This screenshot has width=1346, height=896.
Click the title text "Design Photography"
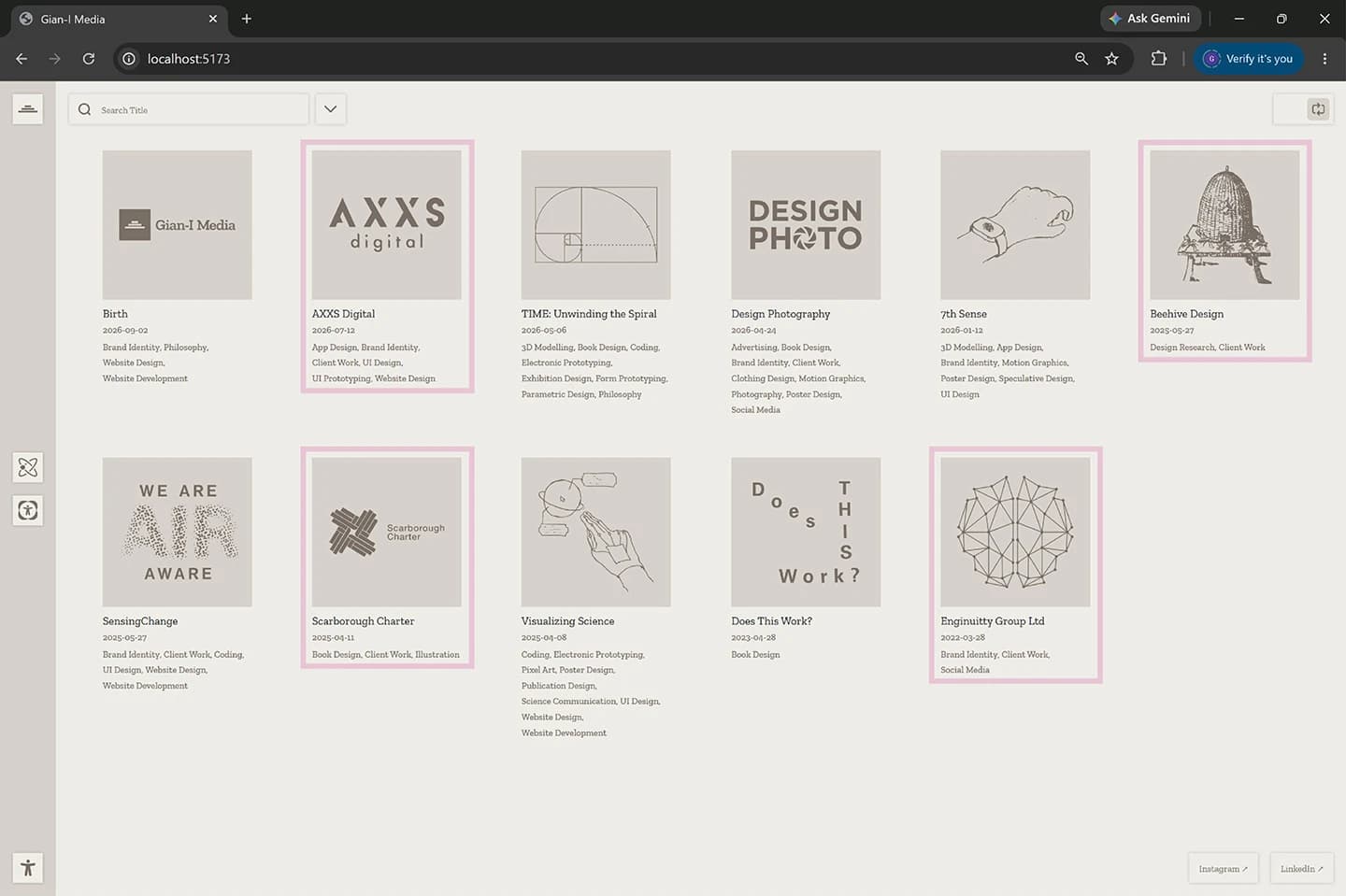coord(780,314)
